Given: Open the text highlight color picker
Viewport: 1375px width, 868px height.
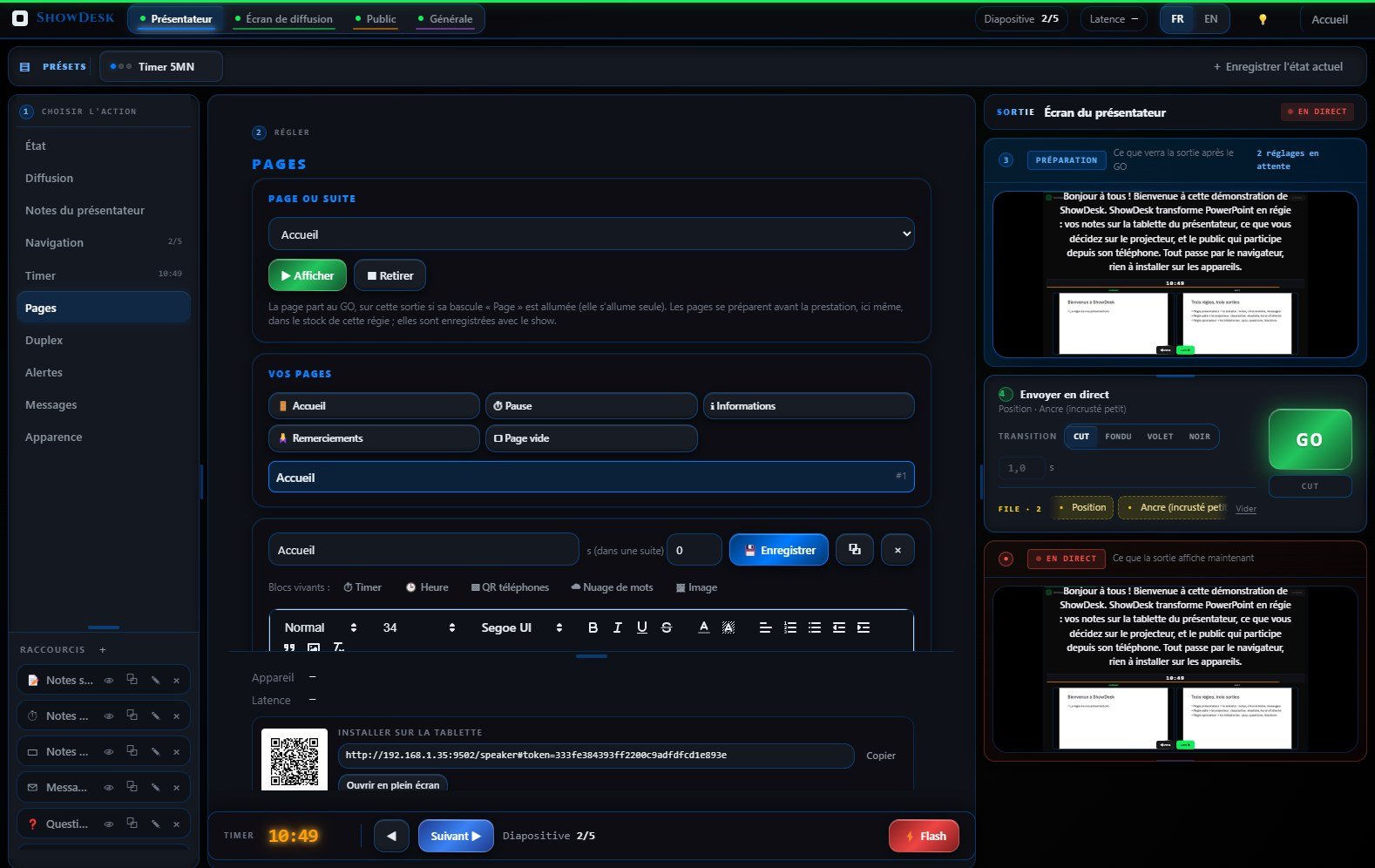Looking at the screenshot, I should pyautogui.click(x=728, y=627).
